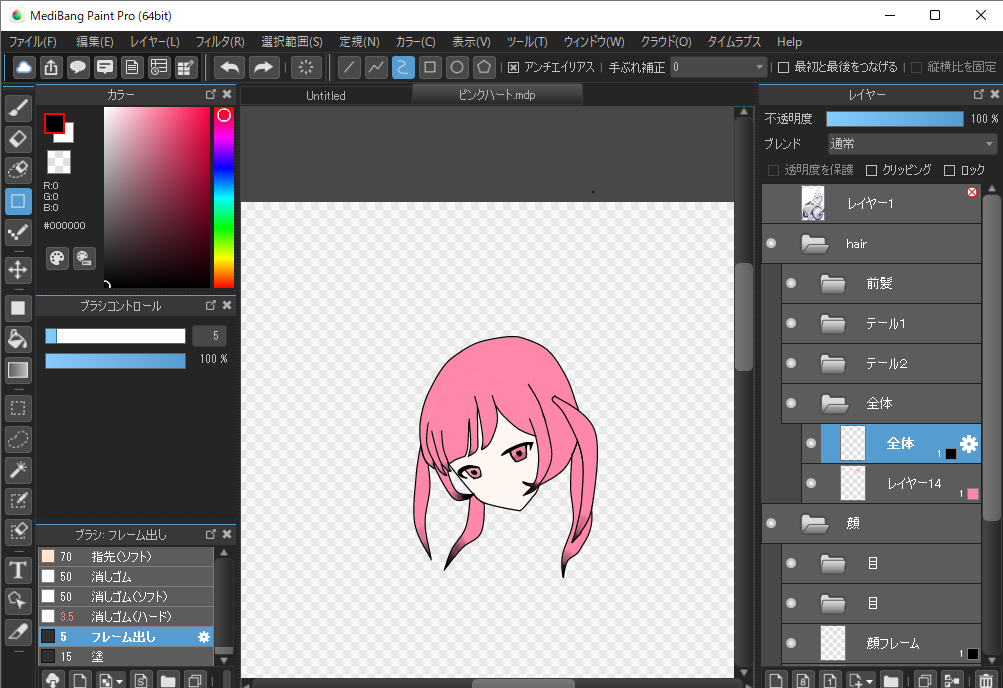Select the 塗 brush entry

[126, 657]
